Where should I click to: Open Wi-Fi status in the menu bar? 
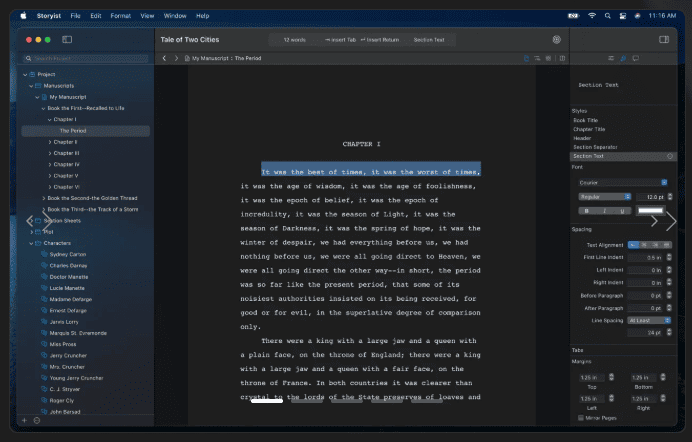[592, 16]
